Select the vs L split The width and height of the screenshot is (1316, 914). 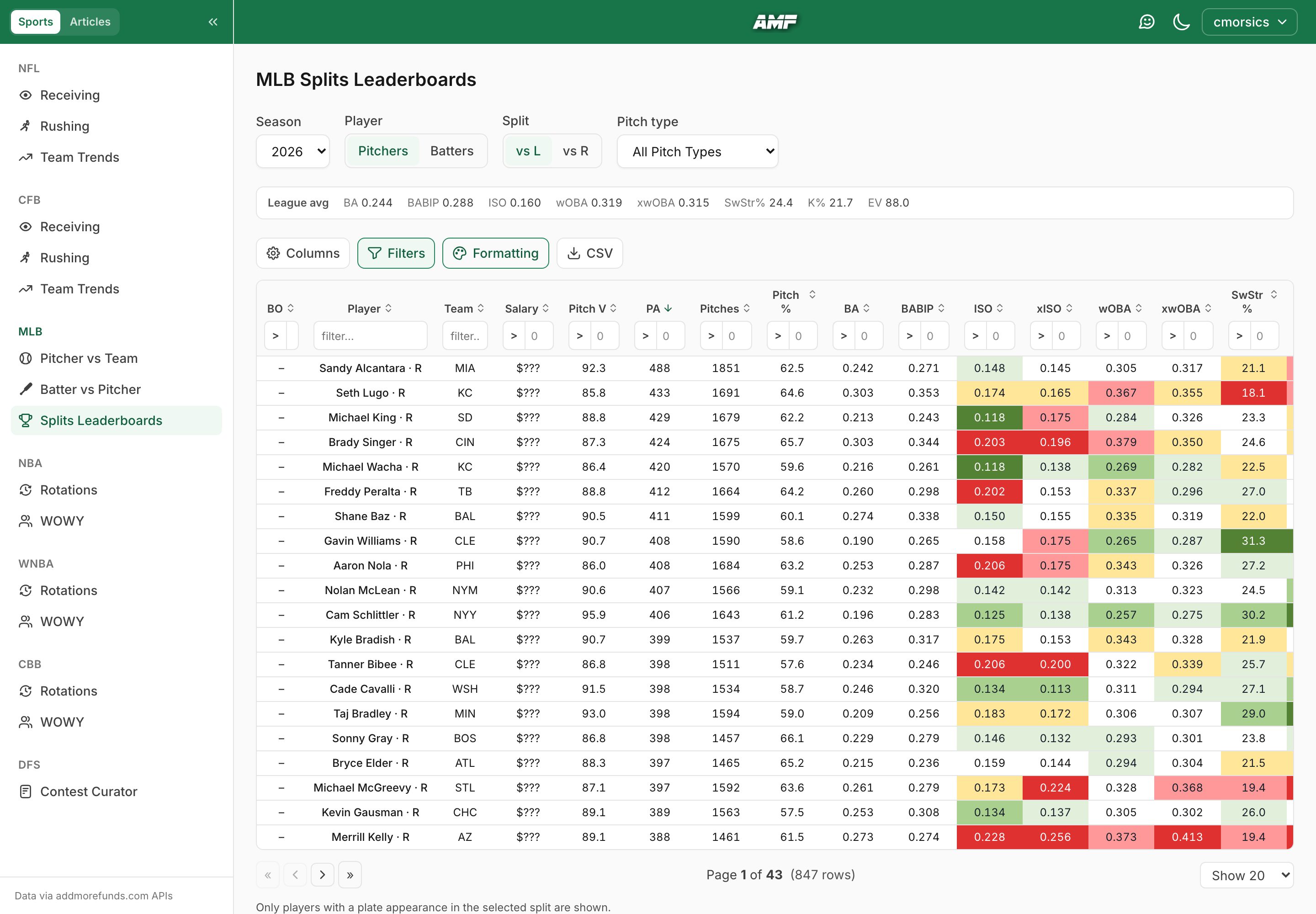click(528, 151)
